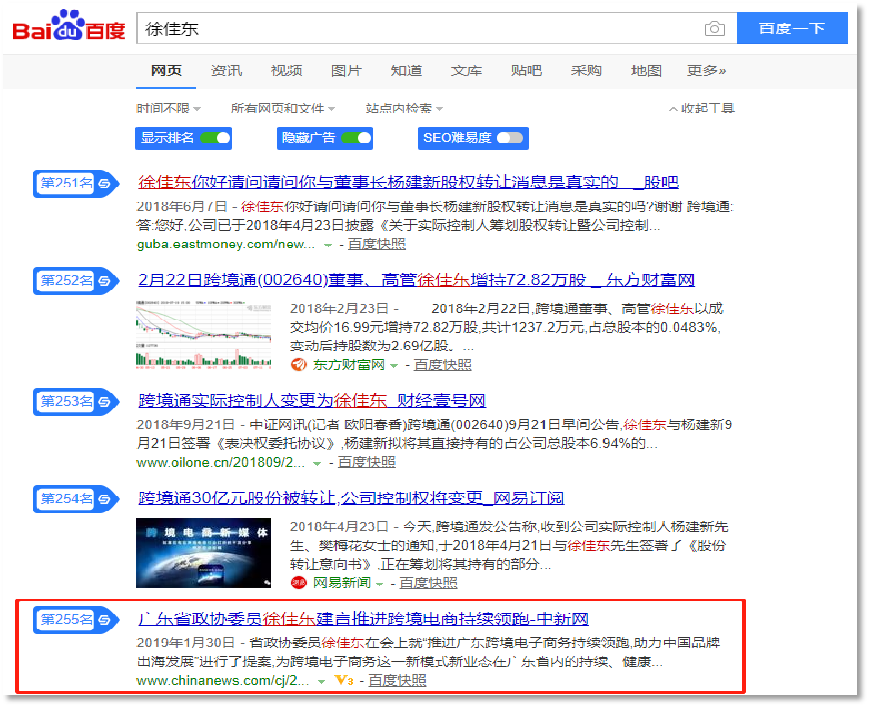The height and width of the screenshot is (707, 869).
Task: Collapse tools via 收起工具
Action: pyautogui.click(x=702, y=108)
